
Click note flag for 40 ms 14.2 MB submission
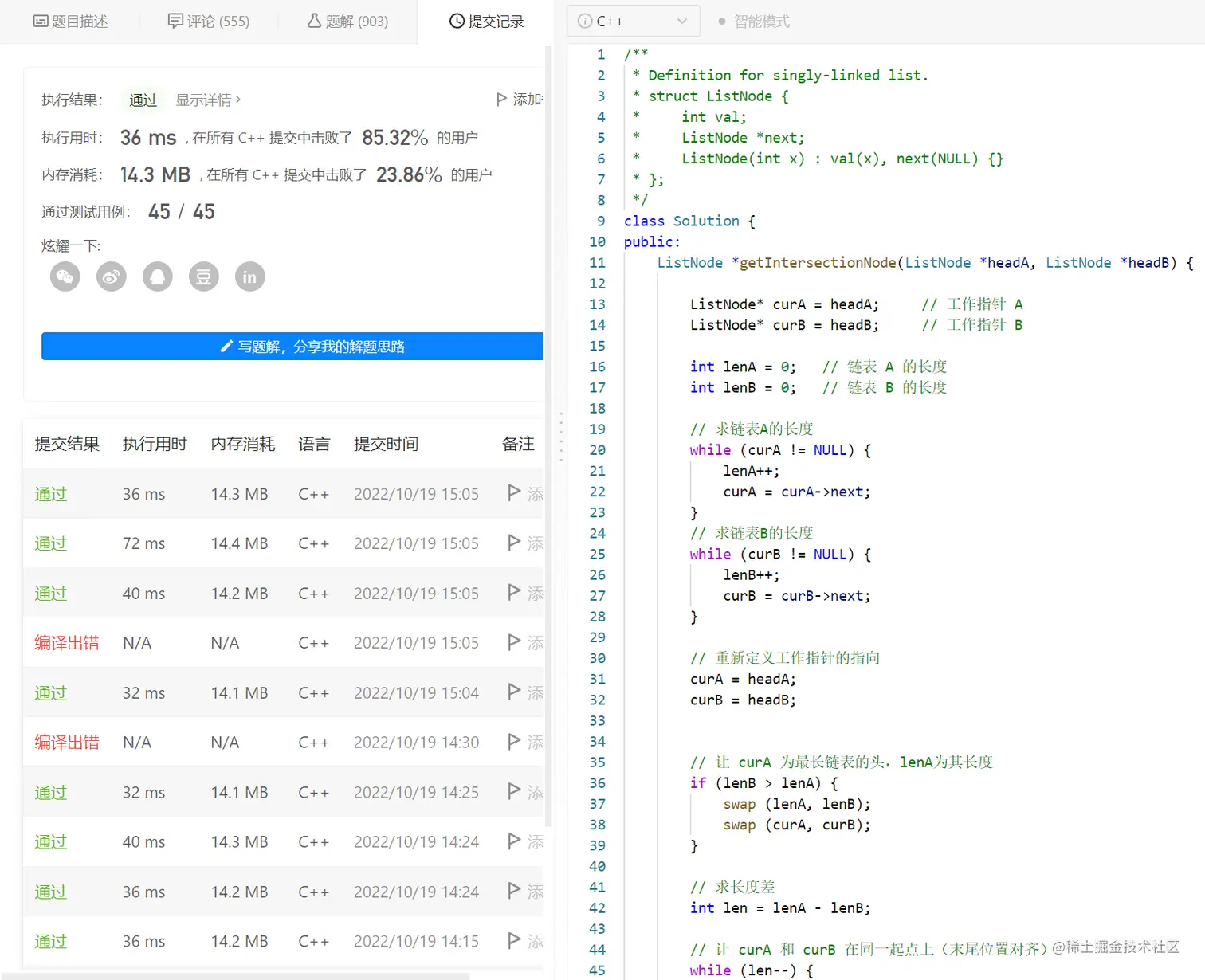pos(514,593)
